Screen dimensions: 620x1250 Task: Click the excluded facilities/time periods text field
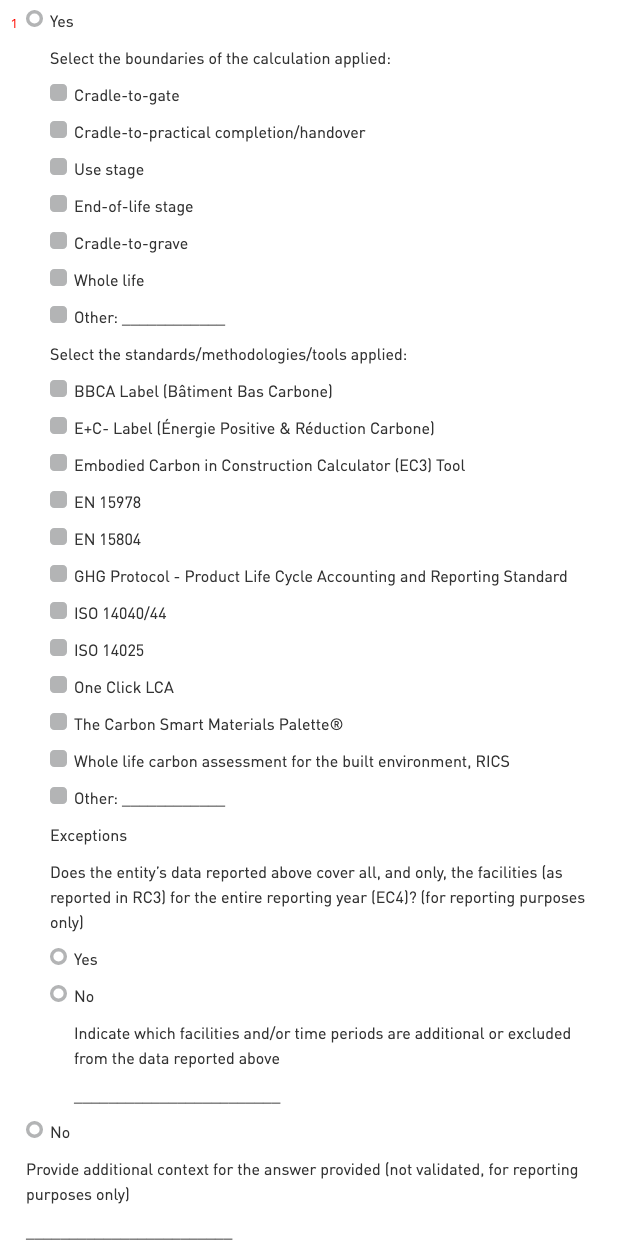click(177, 1093)
